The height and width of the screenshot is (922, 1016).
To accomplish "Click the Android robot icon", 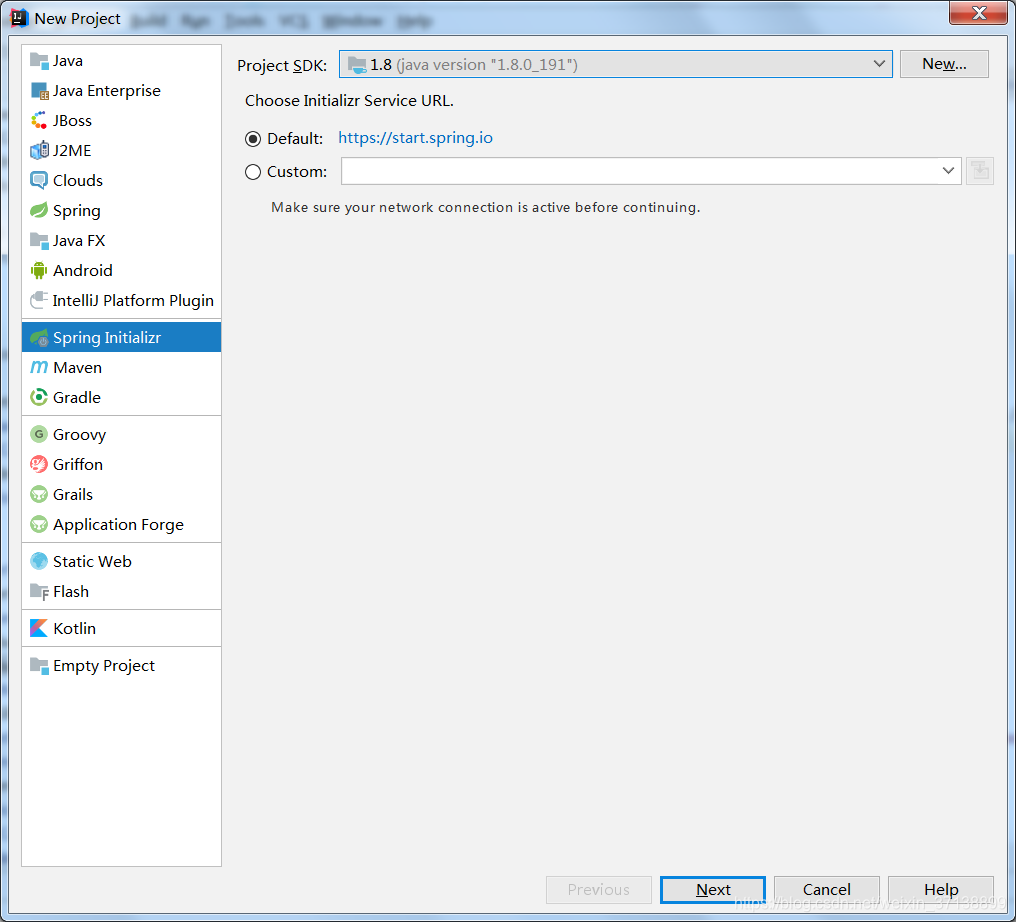I will pyautogui.click(x=39, y=270).
